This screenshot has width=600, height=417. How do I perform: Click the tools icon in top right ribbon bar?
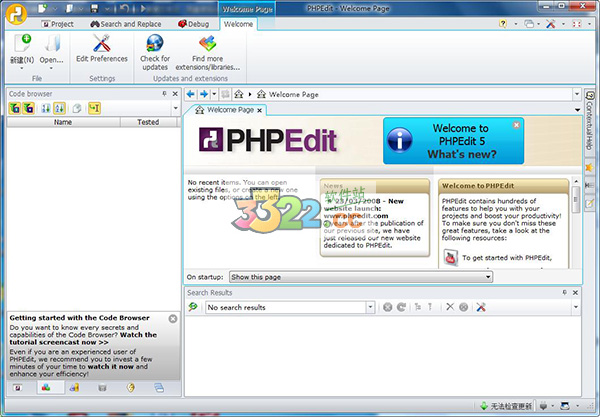pyautogui.click(x=551, y=24)
